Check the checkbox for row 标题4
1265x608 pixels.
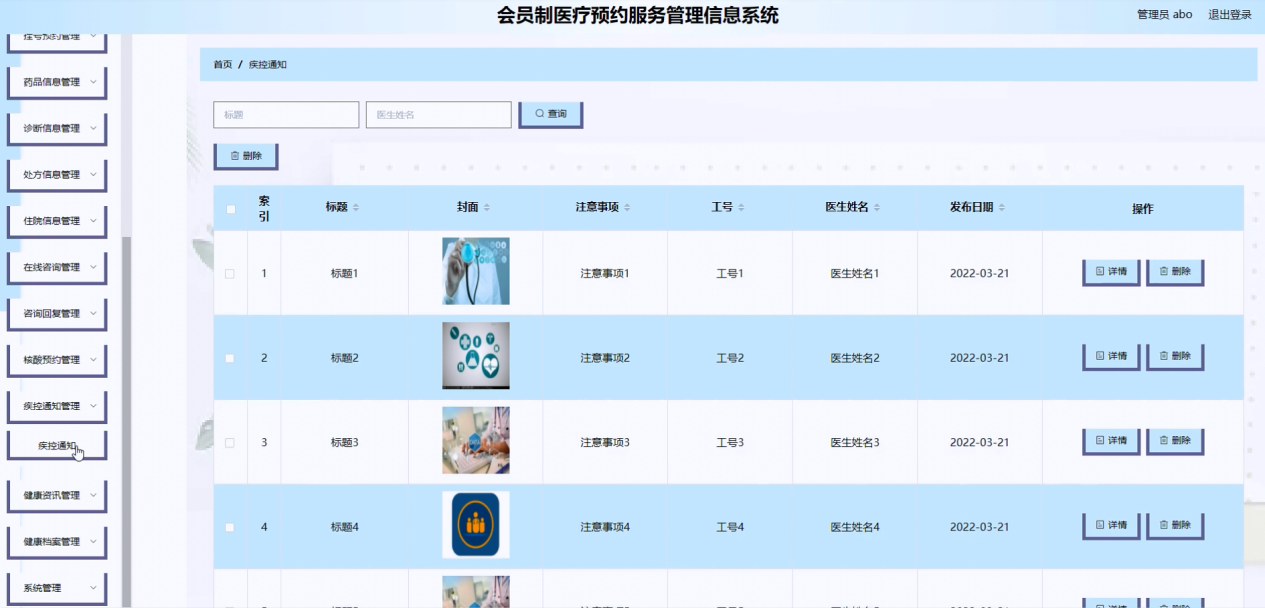pos(230,527)
